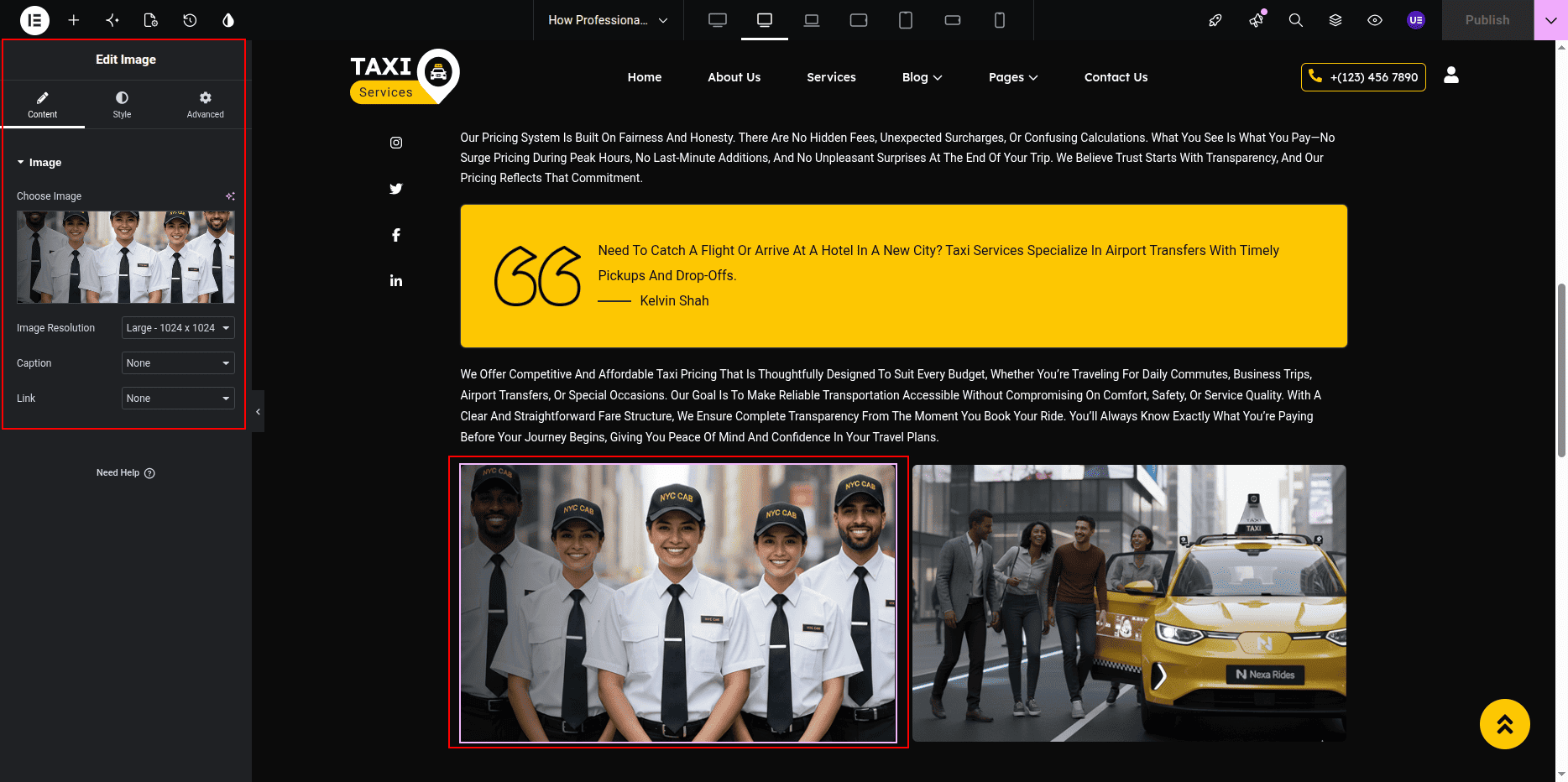Viewport: 1568px width, 782px height.
Task: Open revision History icon
Action: (x=190, y=20)
